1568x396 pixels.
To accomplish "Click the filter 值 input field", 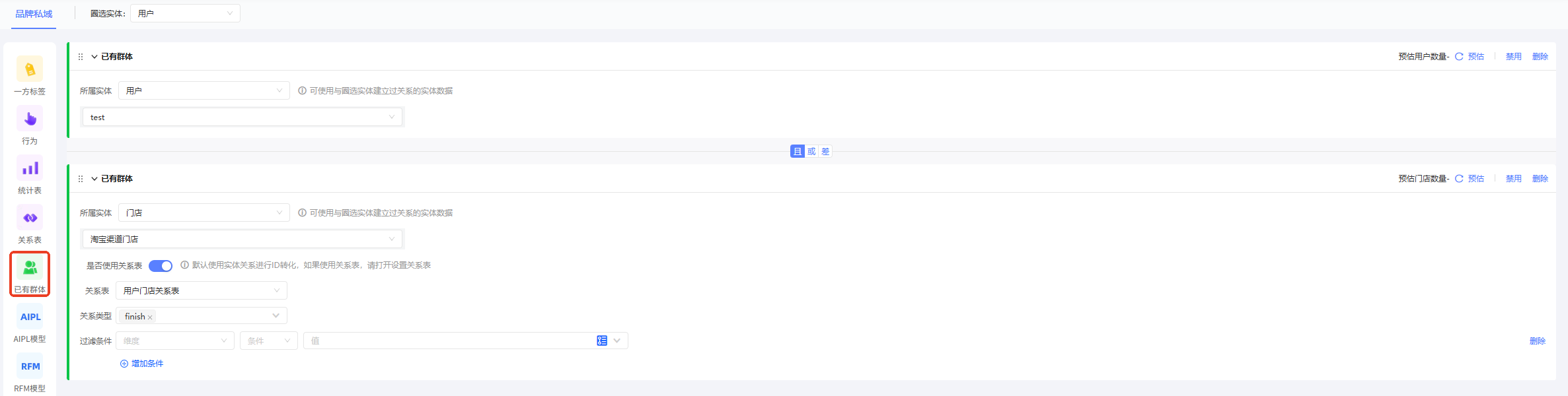I will coord(449,341).
